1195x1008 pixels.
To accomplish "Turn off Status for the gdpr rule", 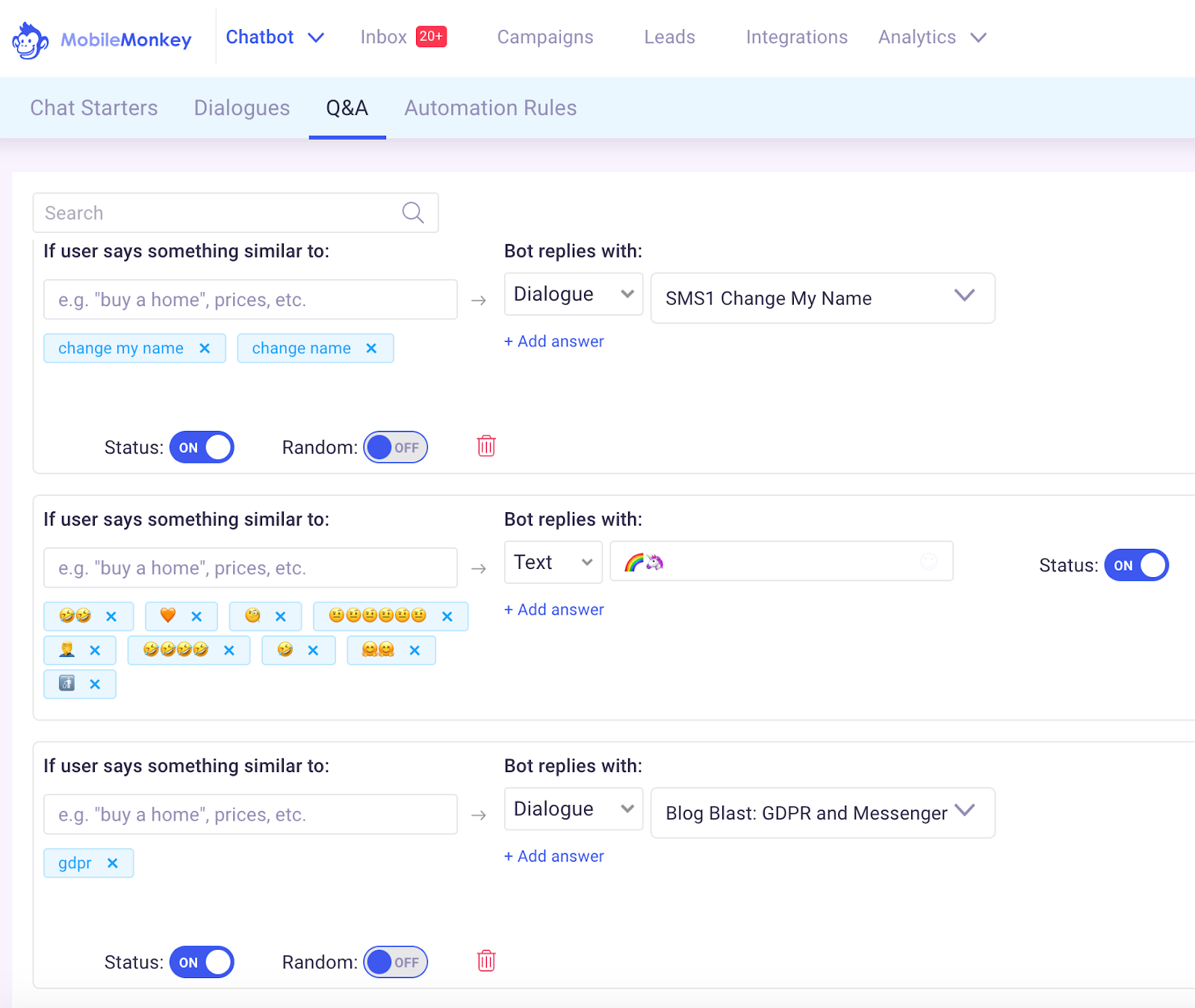I will [x=202, y=962].
